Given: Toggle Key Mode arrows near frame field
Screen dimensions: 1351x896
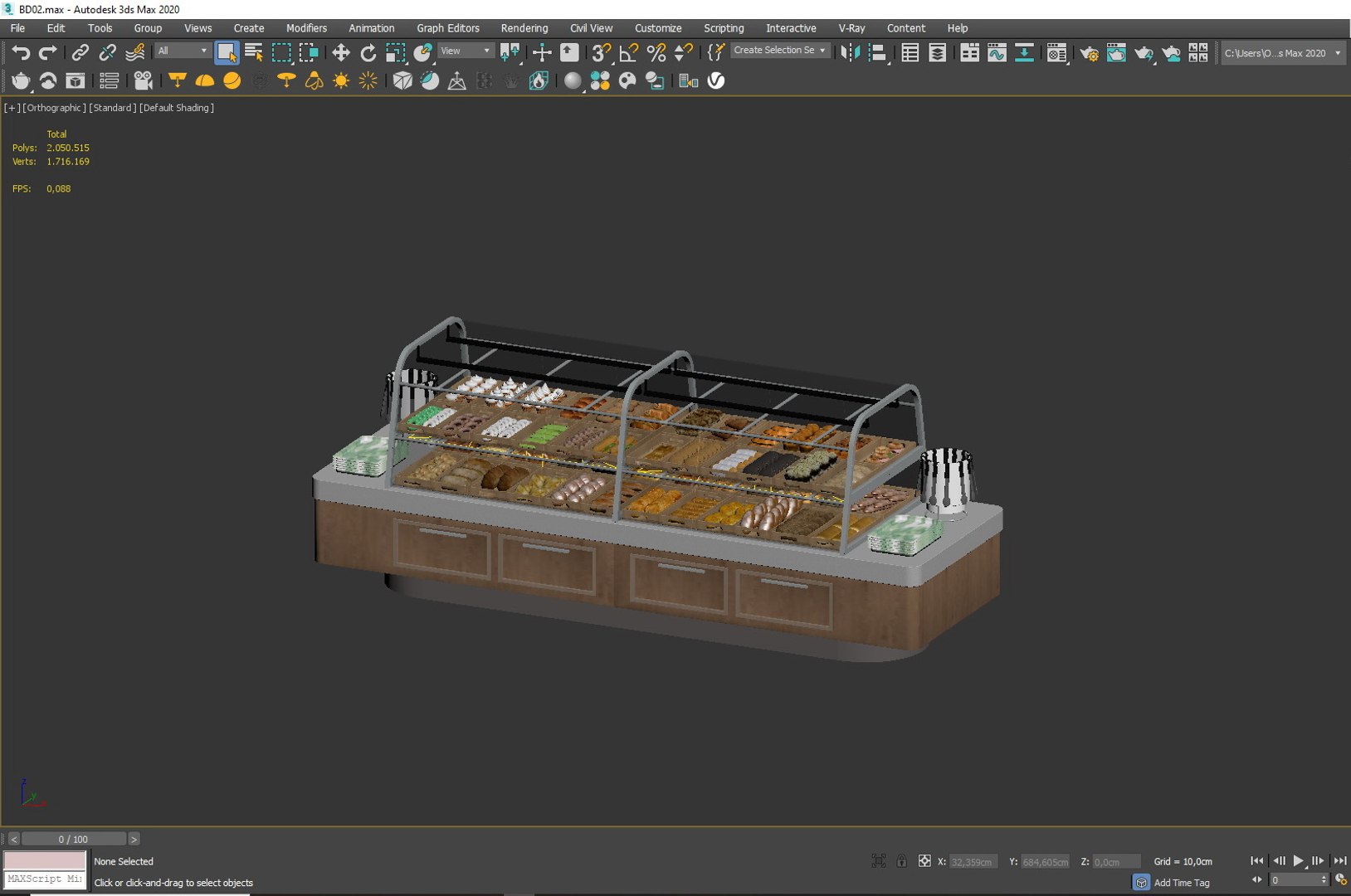Looking at the screenshot, I should pyautogui.click(x=1256, y=879).
